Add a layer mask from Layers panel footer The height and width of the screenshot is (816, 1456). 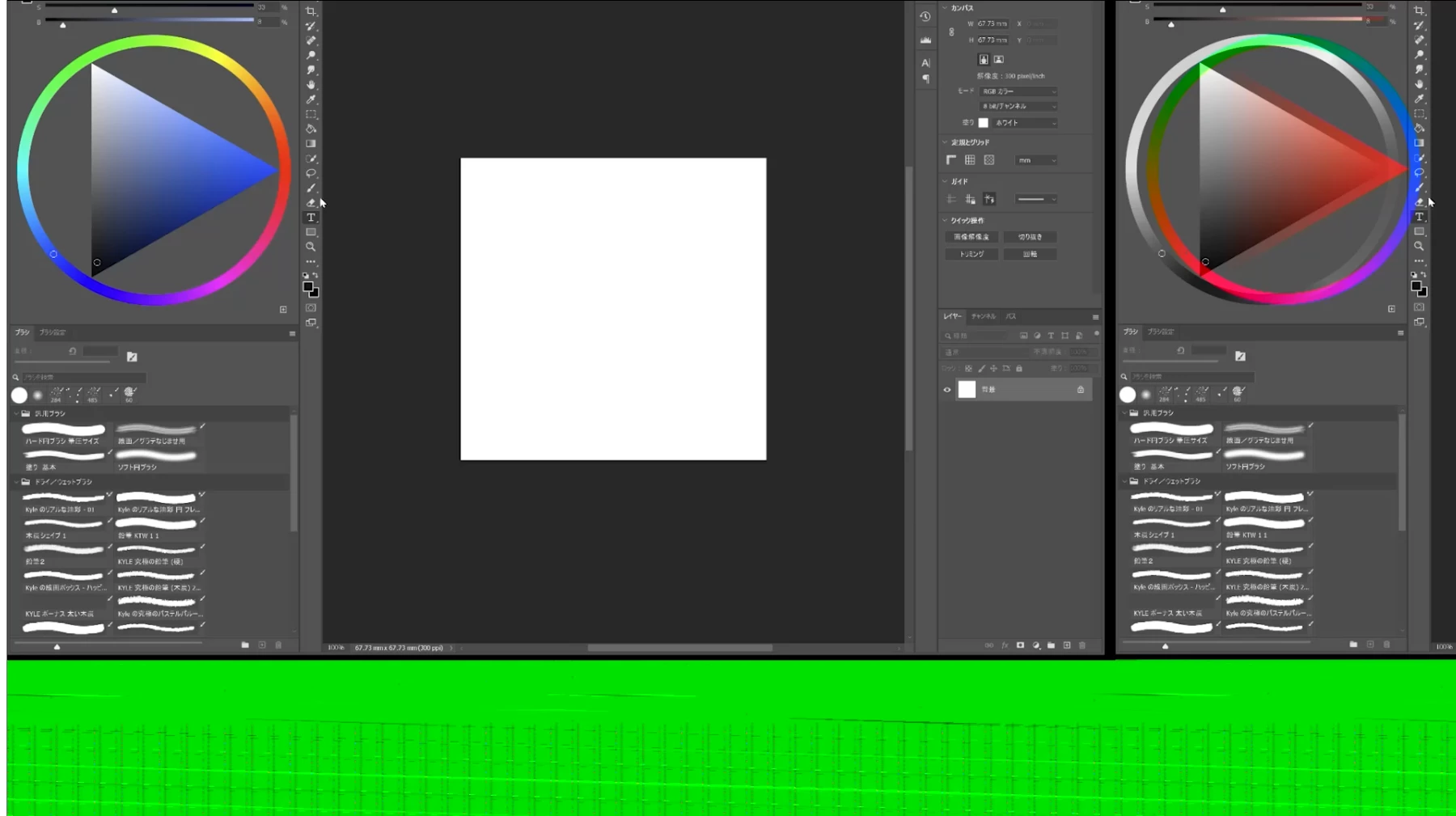click(1021, 645)
